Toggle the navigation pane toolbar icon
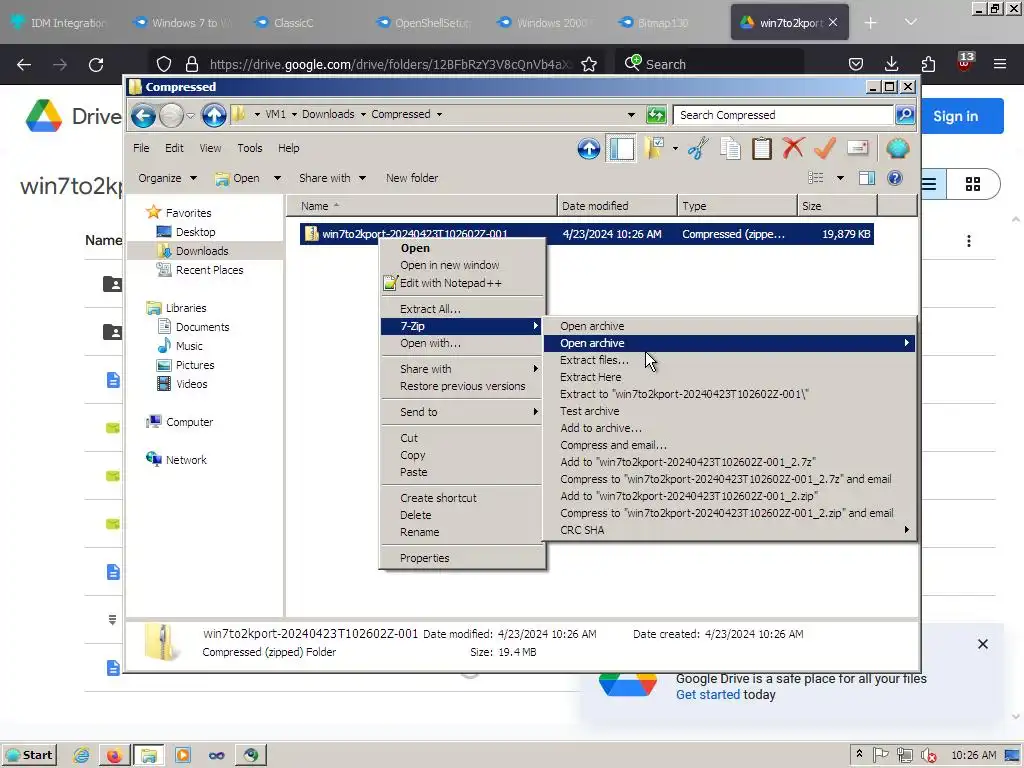 621,149
